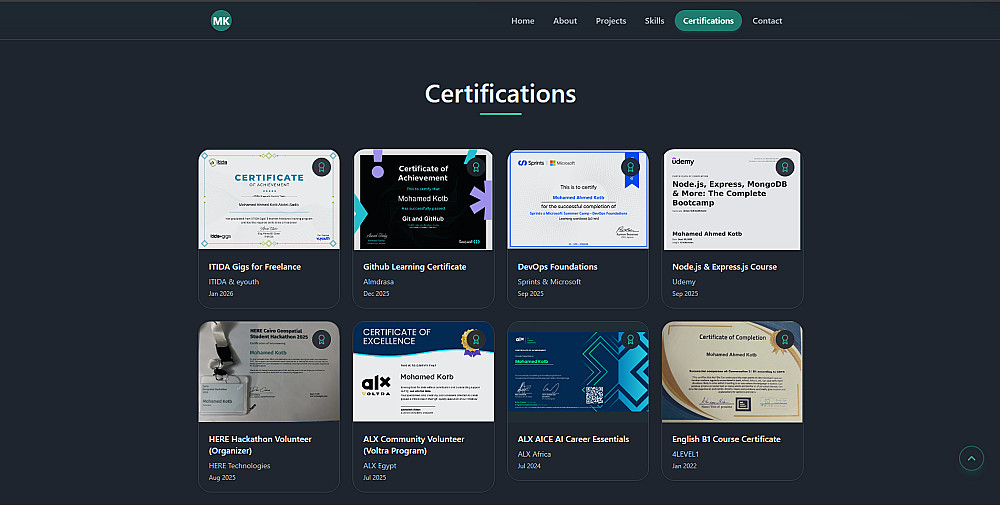Click the badge icon on English B1 card
This screenshot has height=505, width=1000.
pyautogui.click(x=784, y=339)
